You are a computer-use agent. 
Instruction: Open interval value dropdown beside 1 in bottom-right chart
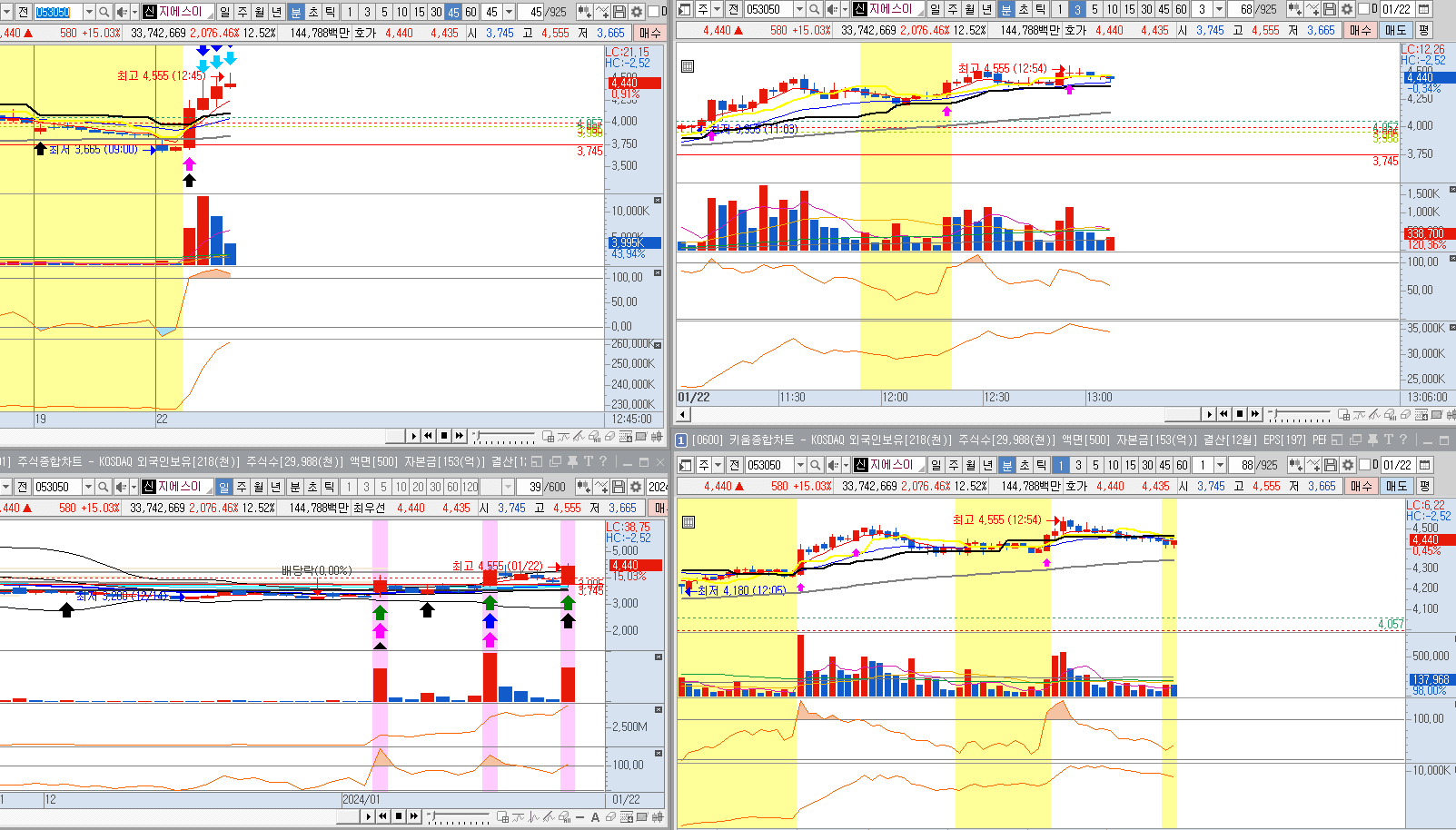pos(1220,465)
